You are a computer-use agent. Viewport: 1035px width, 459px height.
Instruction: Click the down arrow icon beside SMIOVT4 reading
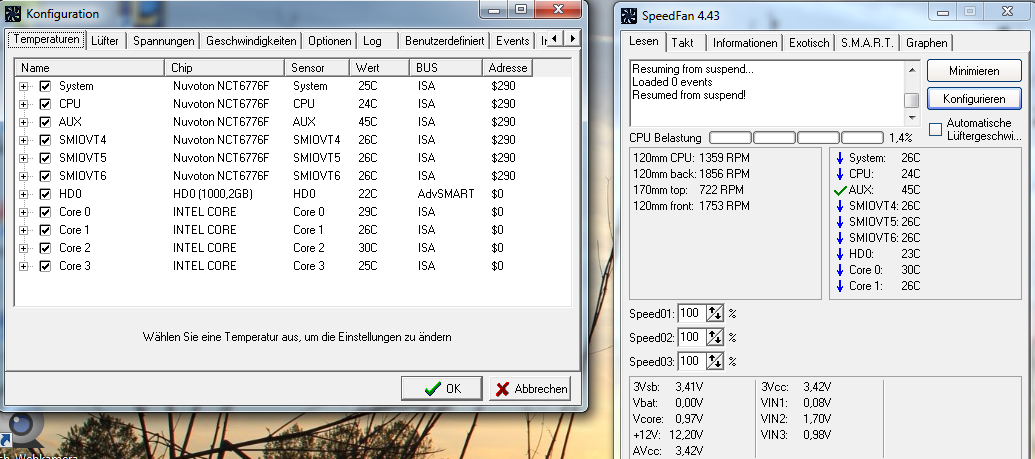coord(840,206)
